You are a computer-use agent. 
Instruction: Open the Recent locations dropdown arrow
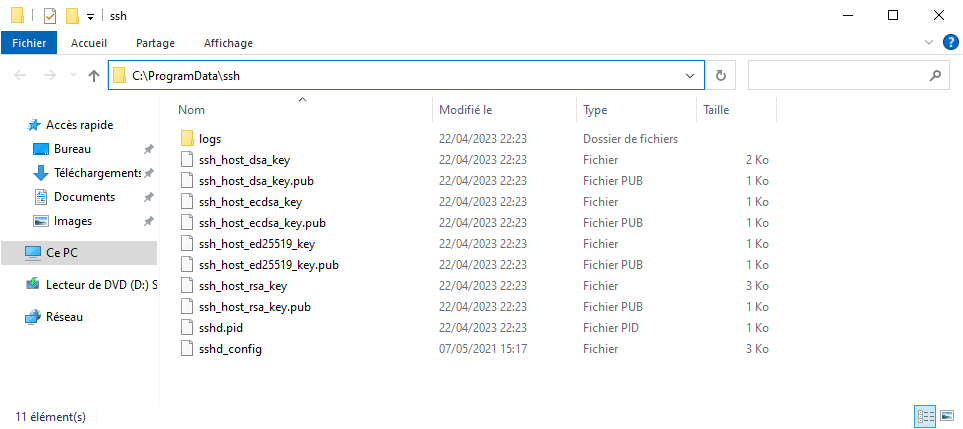click(x=74, y=75)
